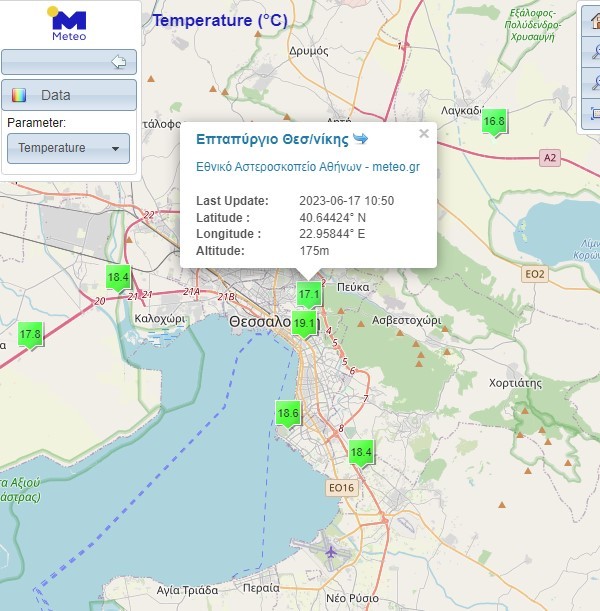Select the 16.8 temperature marker near Λαγκαδίκια
This screenshot has height=611, width=600.
coord(494,122)
